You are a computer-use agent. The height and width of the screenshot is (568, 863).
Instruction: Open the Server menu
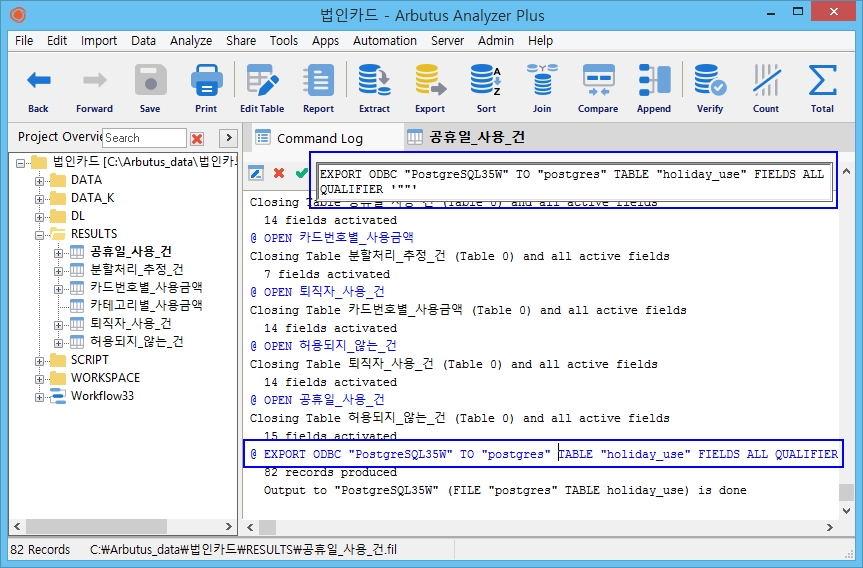point(447,41)
